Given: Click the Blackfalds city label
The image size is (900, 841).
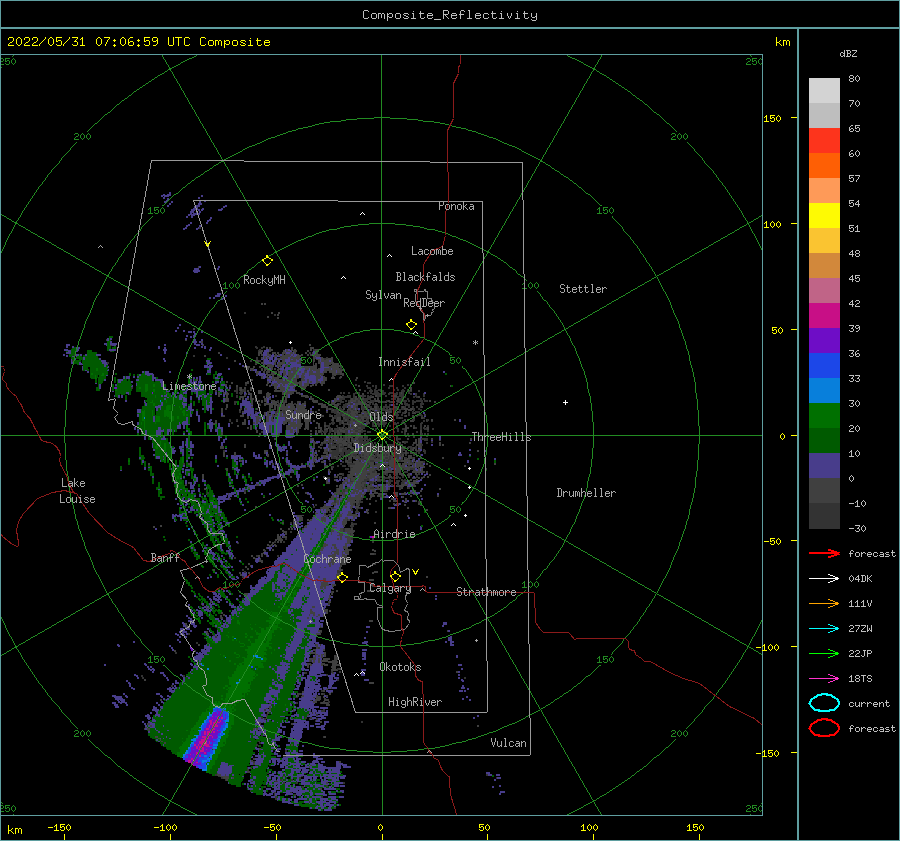Looking at the screenshot, I should tap(425, 277).
